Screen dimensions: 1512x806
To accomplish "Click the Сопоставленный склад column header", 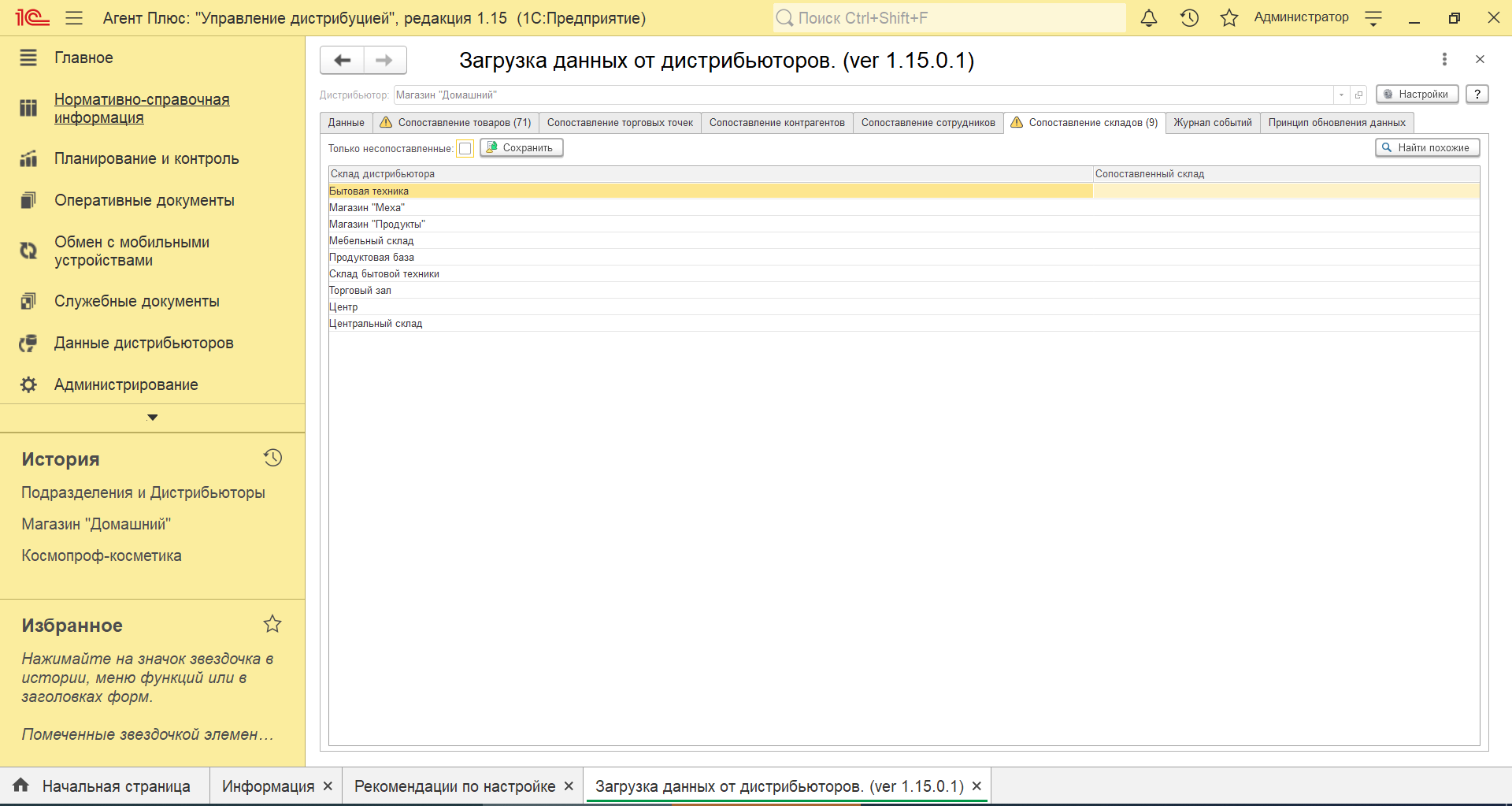I will point(1286,174).
